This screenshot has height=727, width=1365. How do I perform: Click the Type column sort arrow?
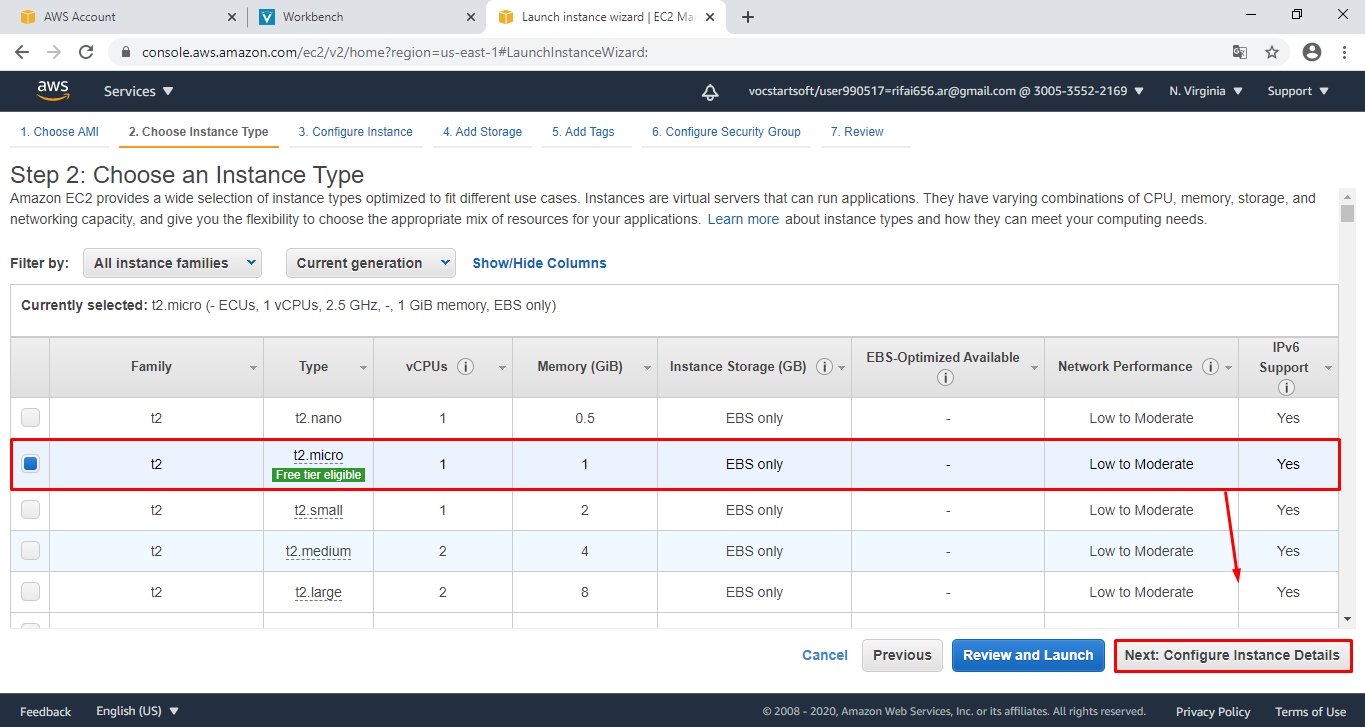coord(363,368)
